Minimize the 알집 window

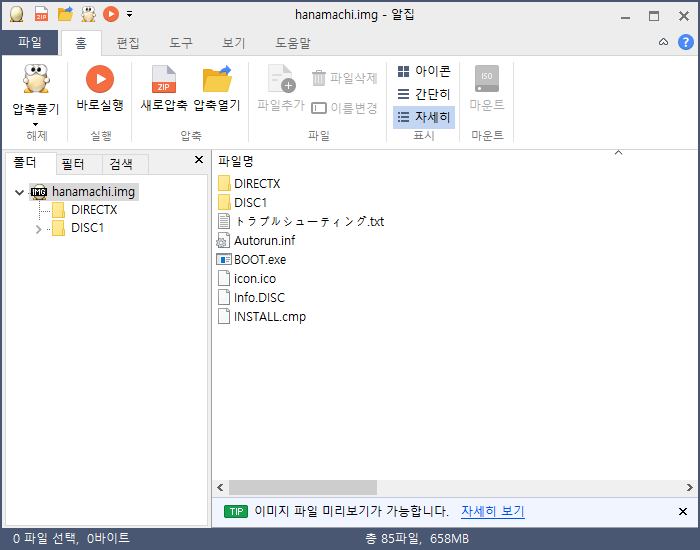click(x=625, y=16)
